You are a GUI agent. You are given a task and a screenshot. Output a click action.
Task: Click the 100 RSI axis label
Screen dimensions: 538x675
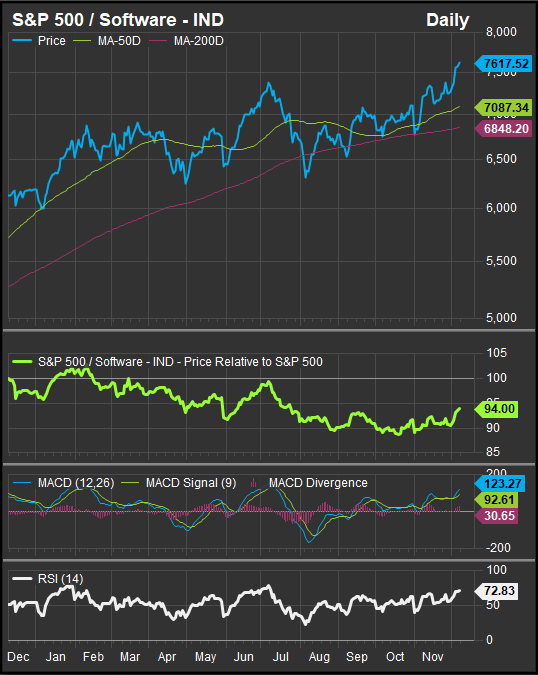tap(496, 570)
